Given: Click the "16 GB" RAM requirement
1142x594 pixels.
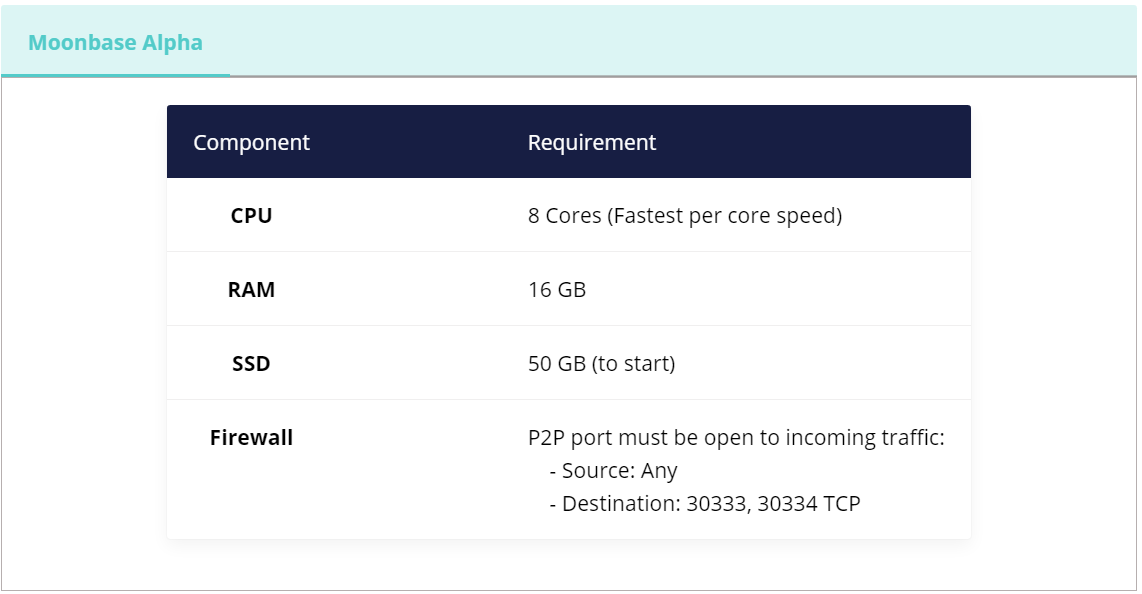Looking at the screenshot, I should 557,290.
